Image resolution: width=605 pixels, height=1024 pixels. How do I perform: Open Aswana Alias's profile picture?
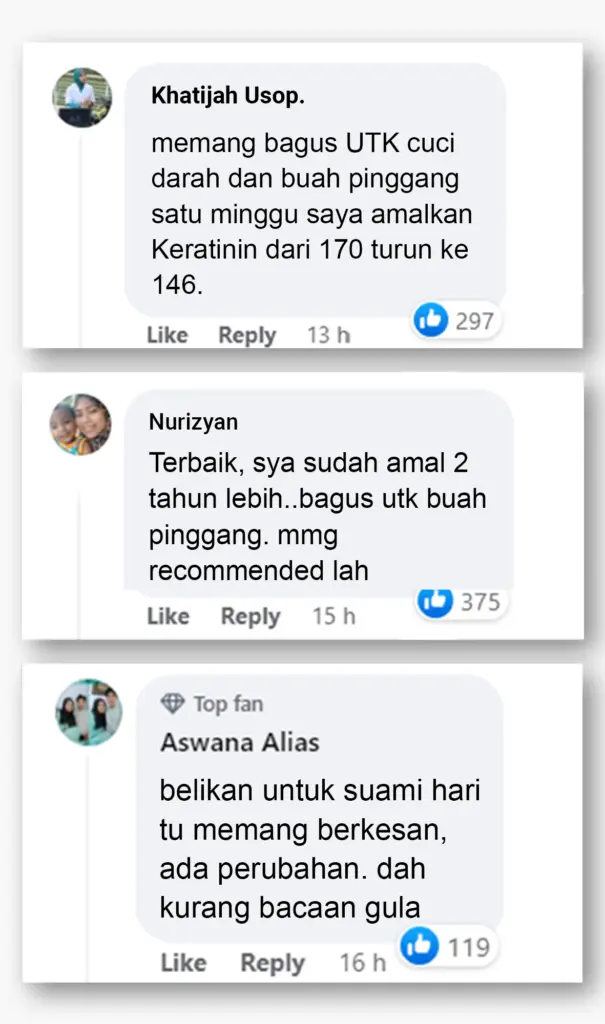click(89, 712)
